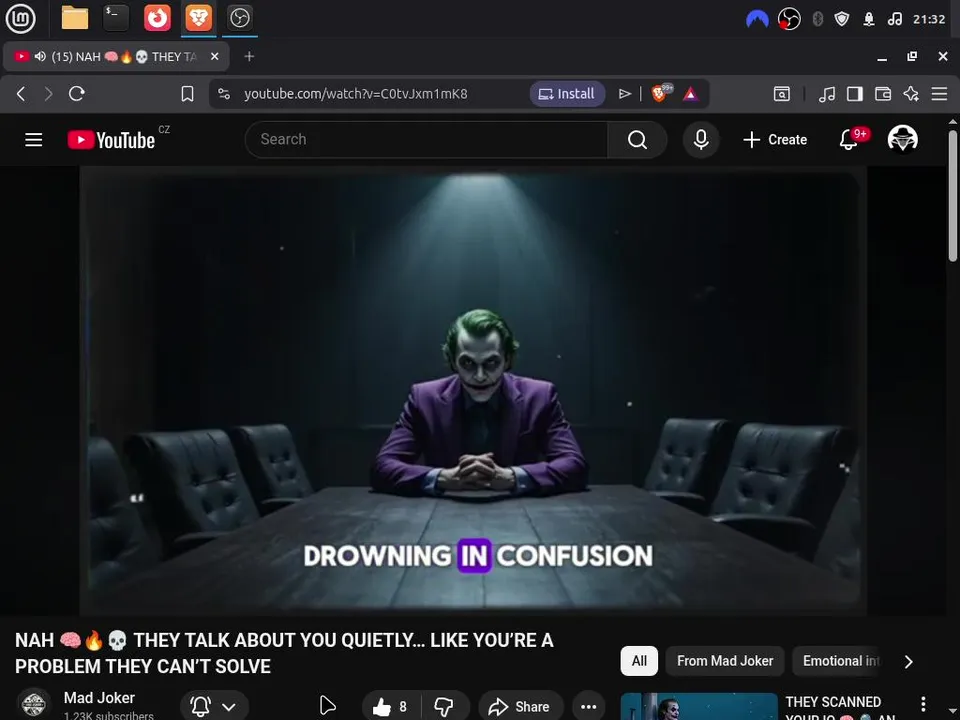The image size is (960, 720).
Task: Open the Files folder launcher in panel
Action: (x=75, y=18)
